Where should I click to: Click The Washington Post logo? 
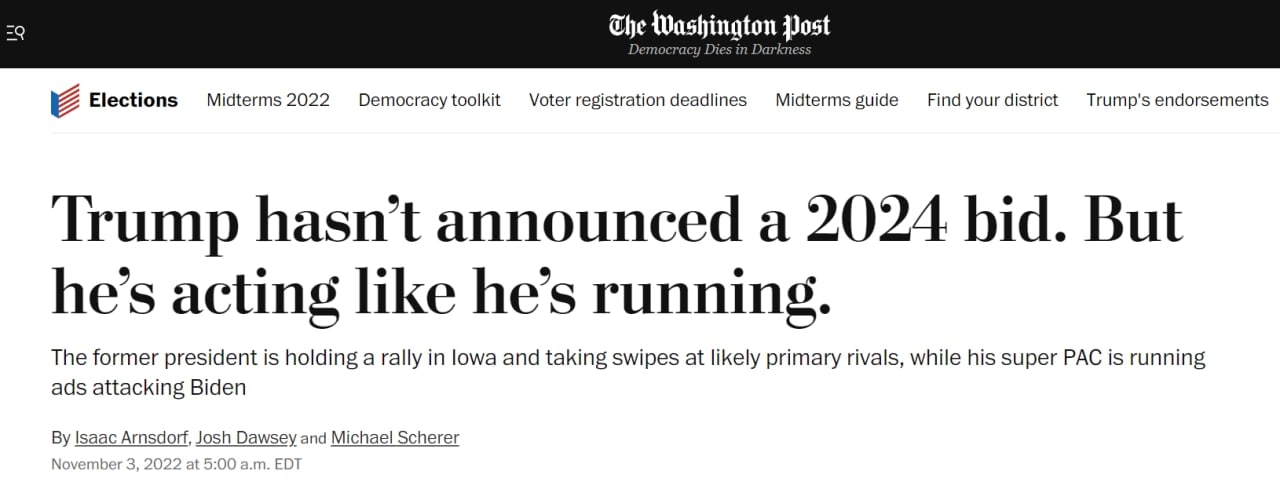coord(719,26)
